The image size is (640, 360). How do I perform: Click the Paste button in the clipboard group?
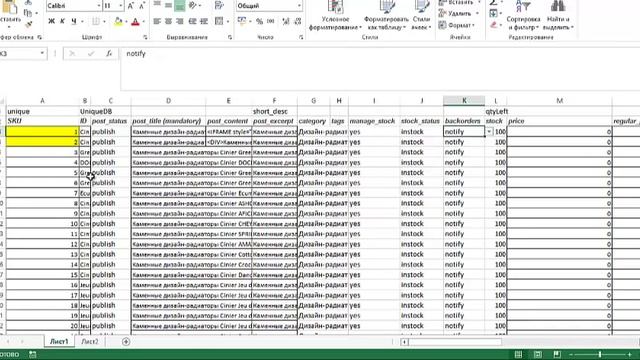click(9, 14)
